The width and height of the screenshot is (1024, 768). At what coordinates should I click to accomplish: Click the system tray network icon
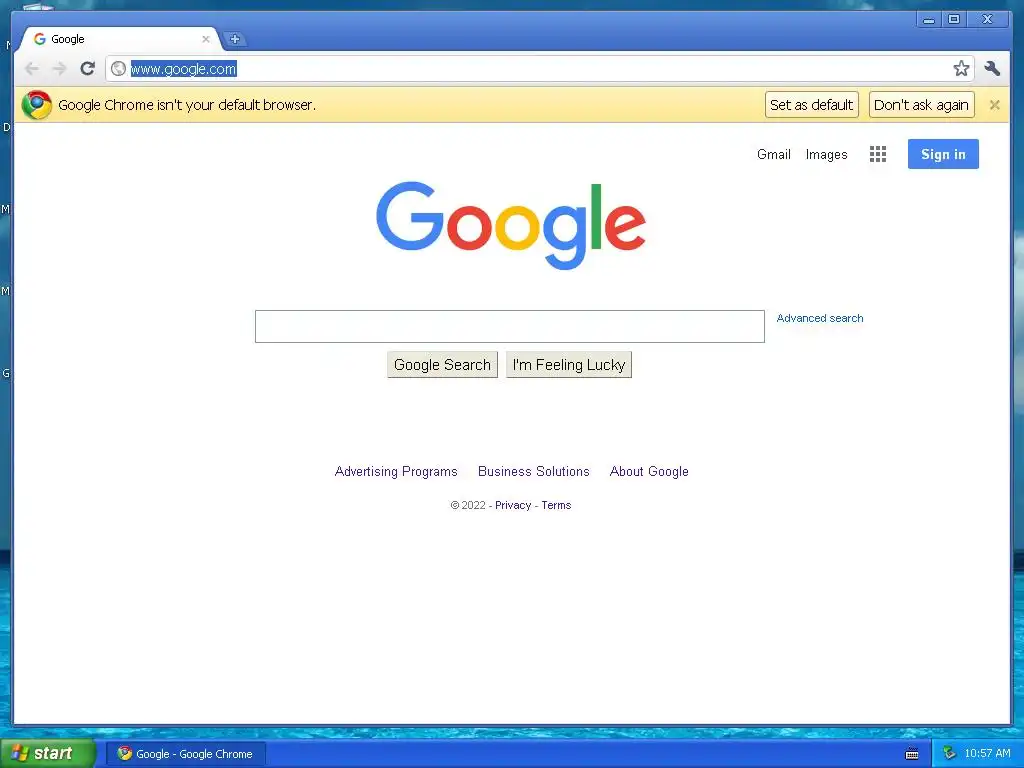(x=949, y=754)
